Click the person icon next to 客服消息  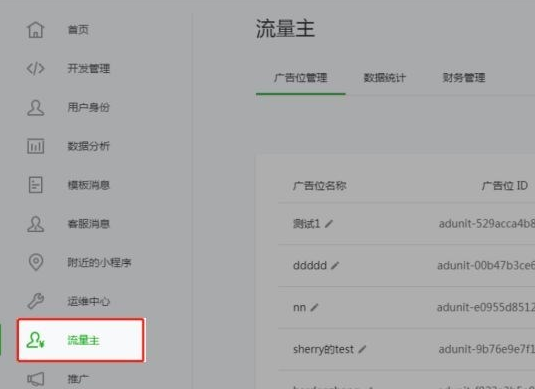35,224
